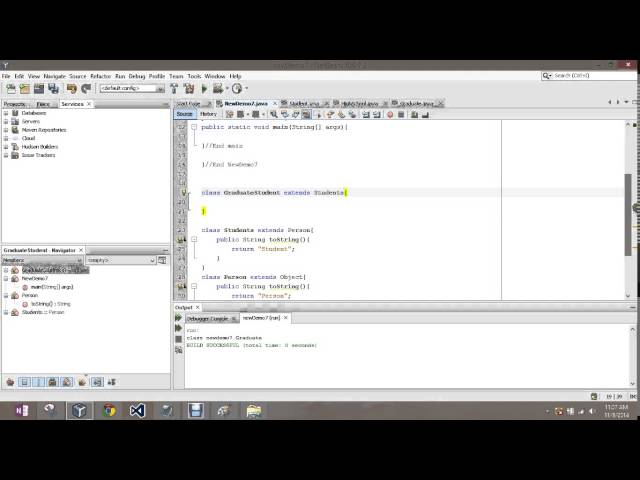Click the lightbulb hint on GraduateStudent line
The image size is (640, 480).
pyautogui.click(x=184, y=193)
